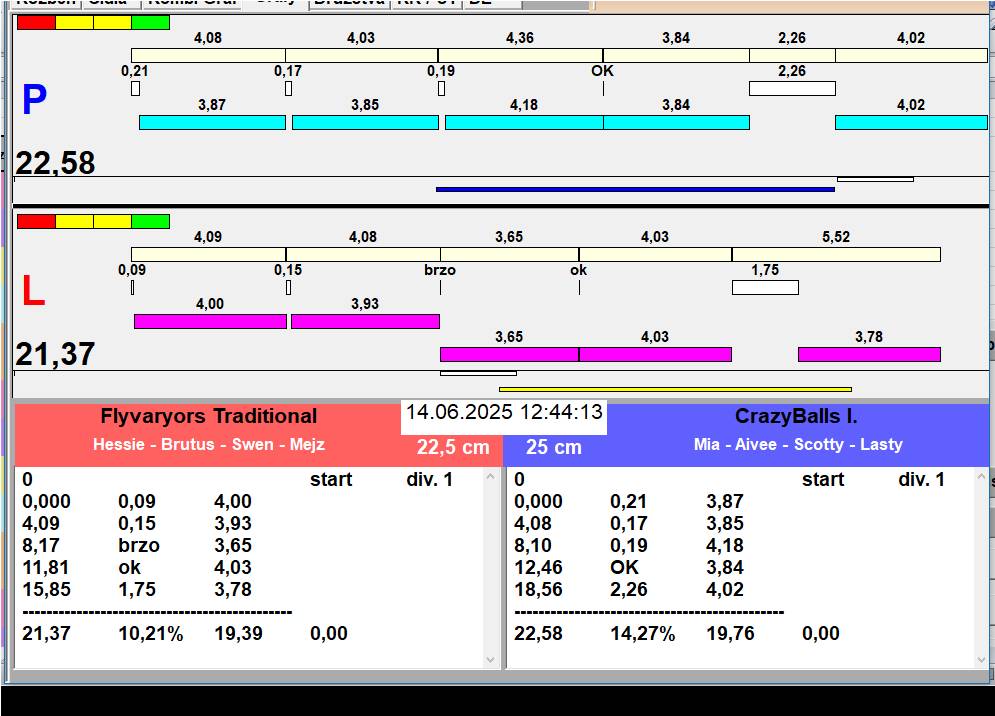Click the magenta 4,00 run bar

210,321
